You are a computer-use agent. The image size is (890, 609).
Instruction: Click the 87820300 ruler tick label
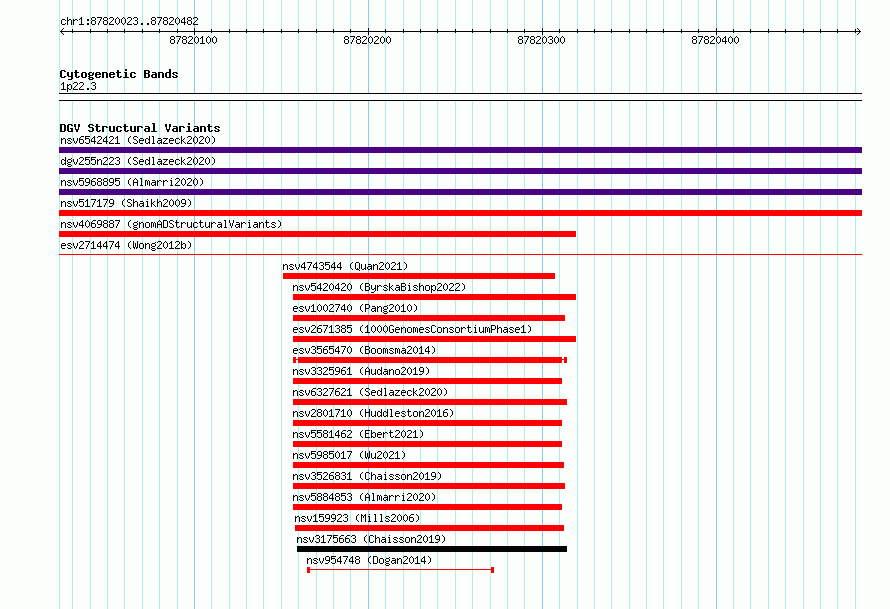click(541, 40)
